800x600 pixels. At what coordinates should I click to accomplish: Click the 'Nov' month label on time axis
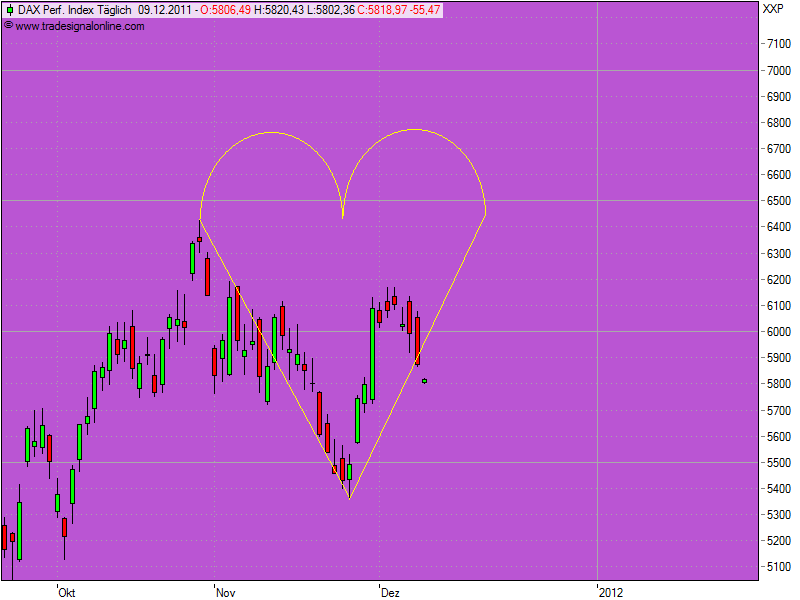(x=226, y=593)
